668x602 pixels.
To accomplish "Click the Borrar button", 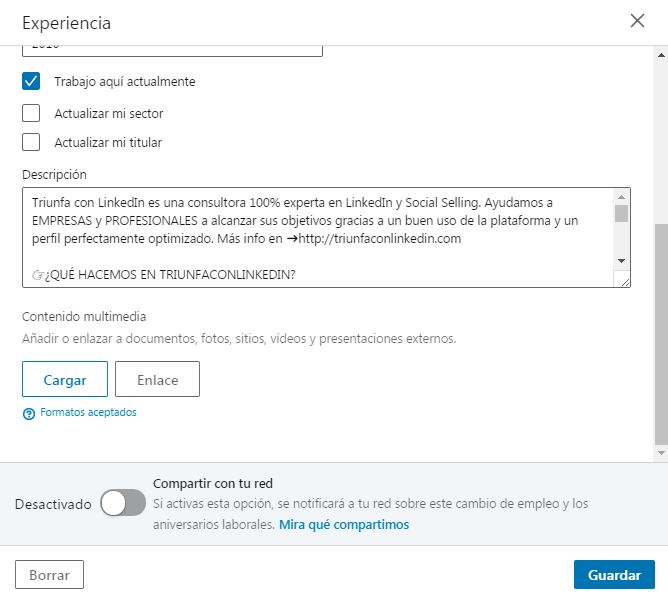I will tap(49, 575).
